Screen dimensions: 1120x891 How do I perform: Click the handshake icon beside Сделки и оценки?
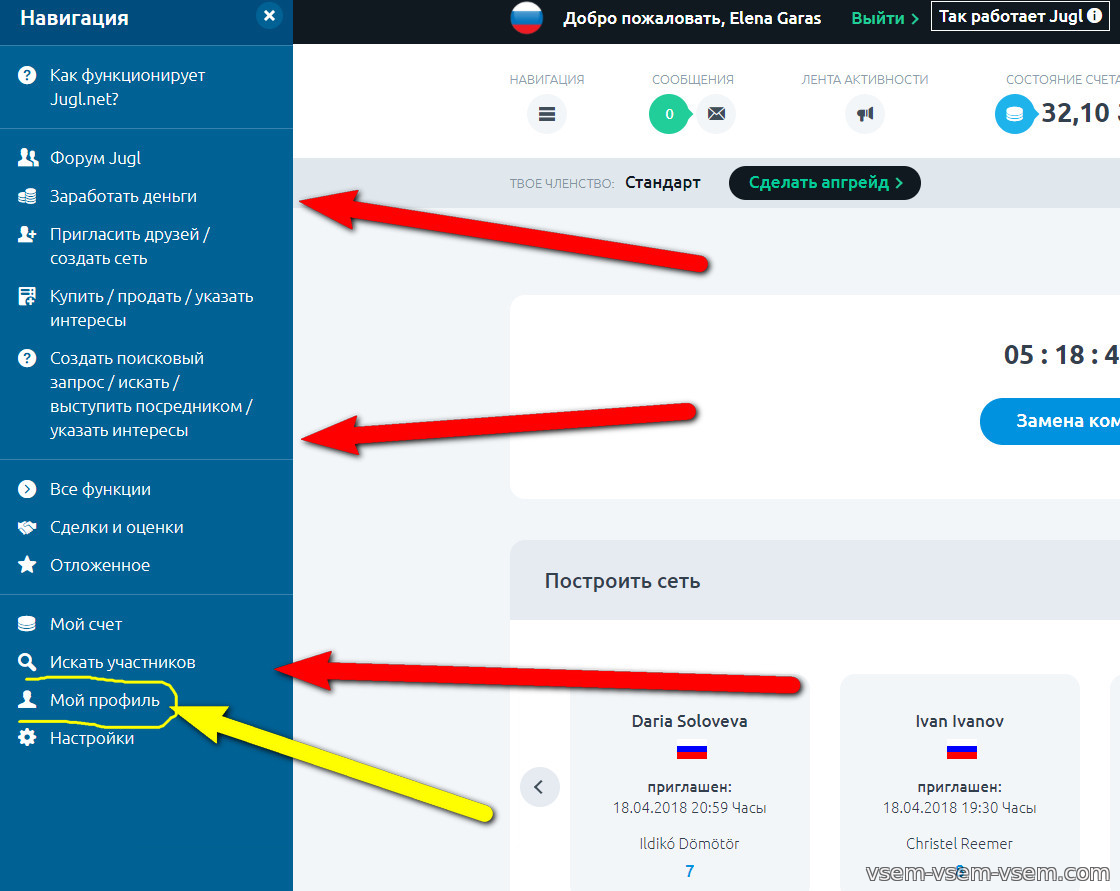coord(27,527)
